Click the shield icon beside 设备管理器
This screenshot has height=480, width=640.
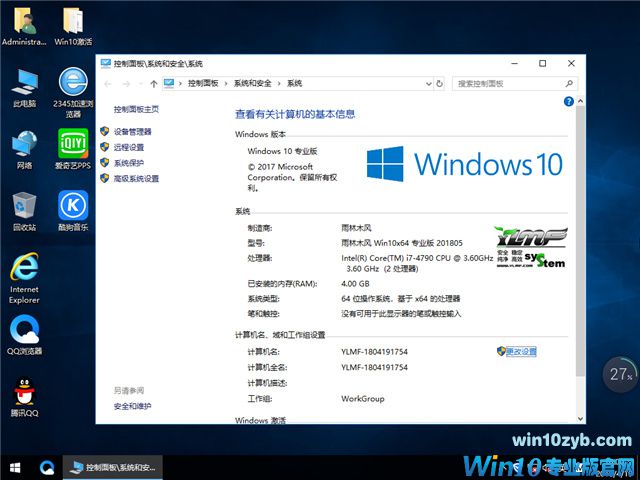104,131
